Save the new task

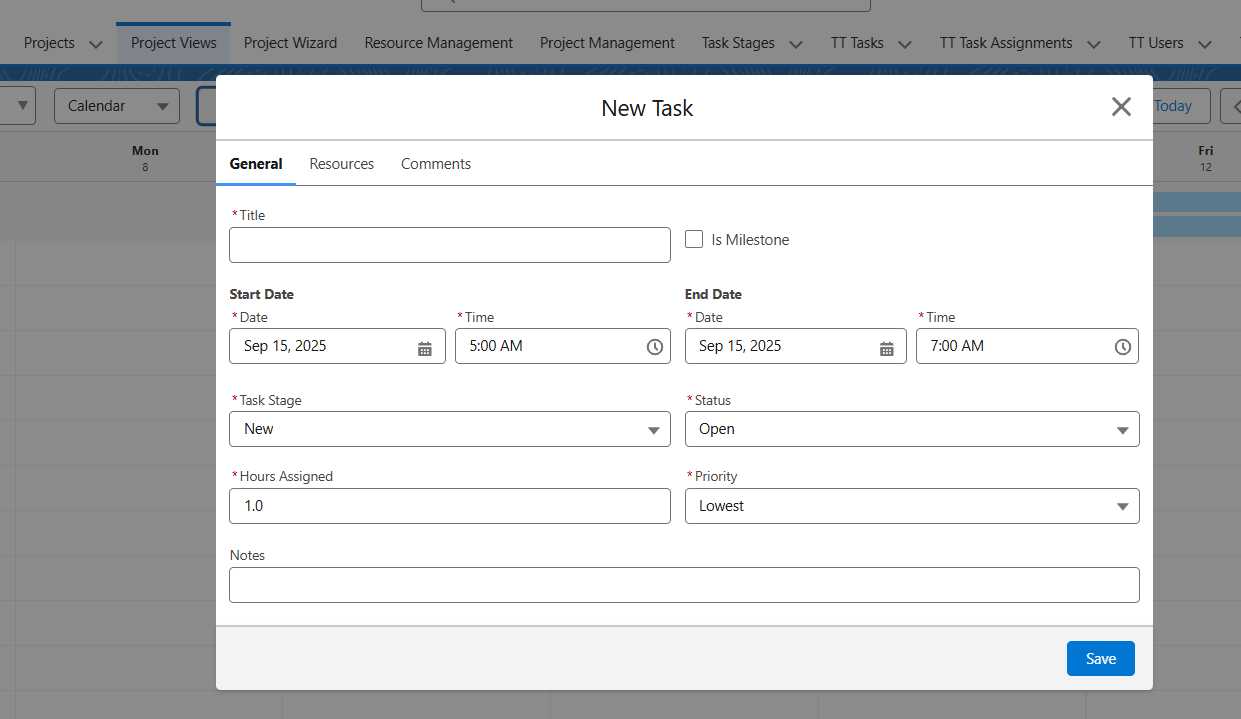coord(1100,659)
